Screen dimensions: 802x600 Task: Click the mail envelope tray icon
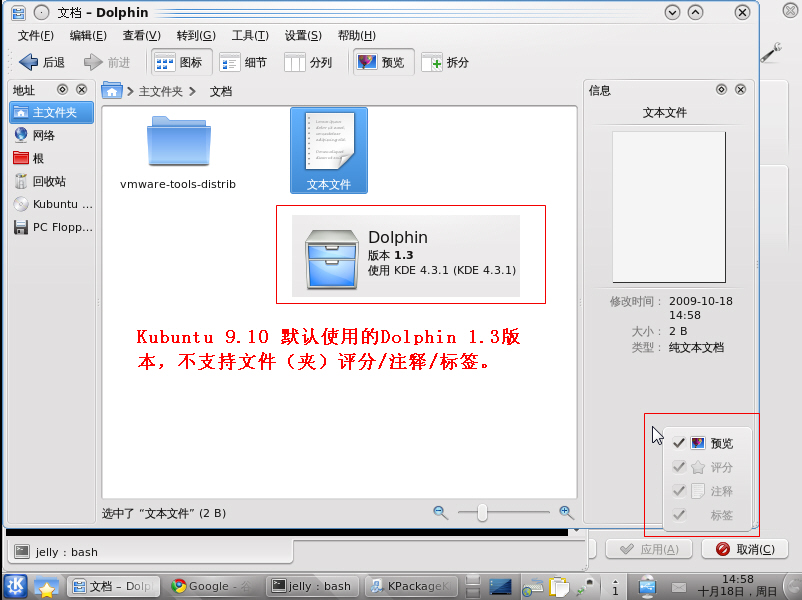coord(679,588)
